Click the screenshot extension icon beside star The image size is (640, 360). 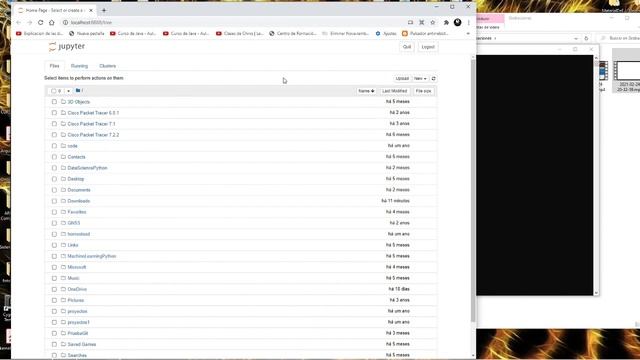coord(422,22)
